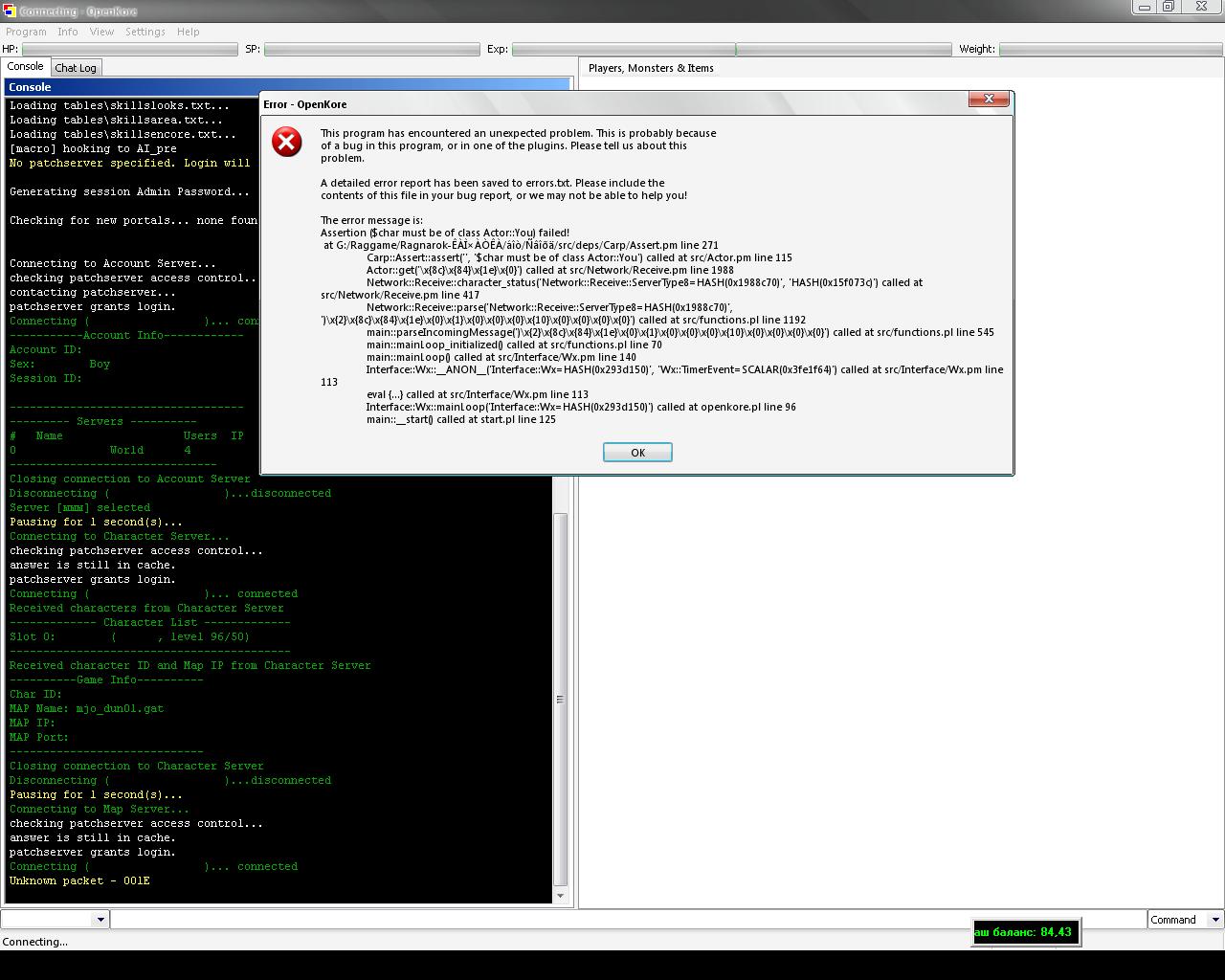Open the Help menu

tap(189, 32)
